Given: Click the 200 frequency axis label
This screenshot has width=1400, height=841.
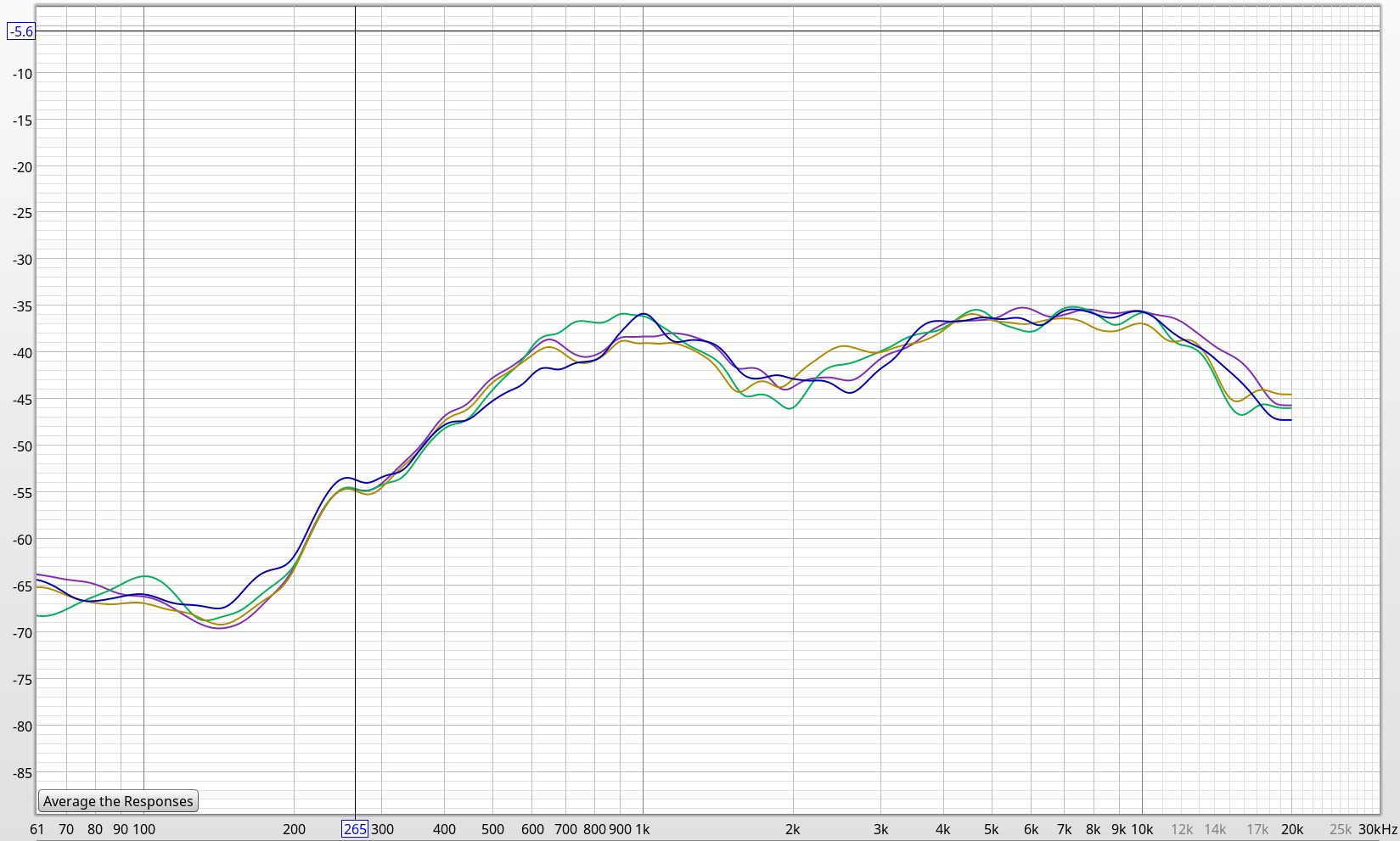Looking at the screenshot, I should coord(294,829).
